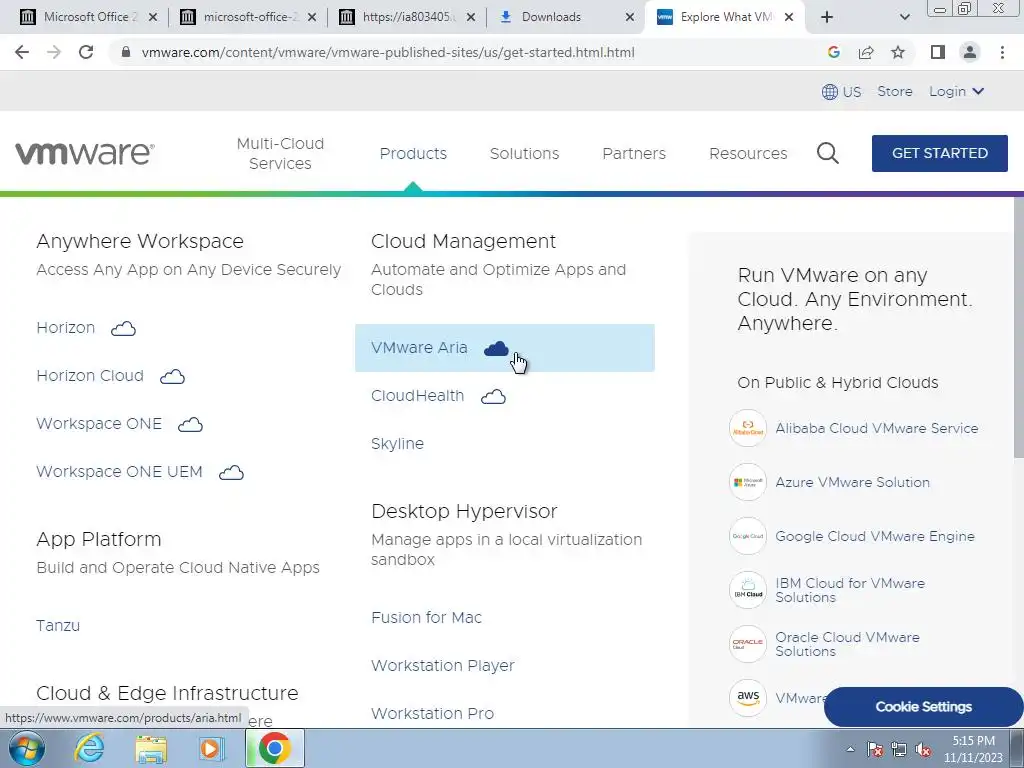1024x768 pixels.
Task: Click the VMware logo
Action: (x=85, y=153)
